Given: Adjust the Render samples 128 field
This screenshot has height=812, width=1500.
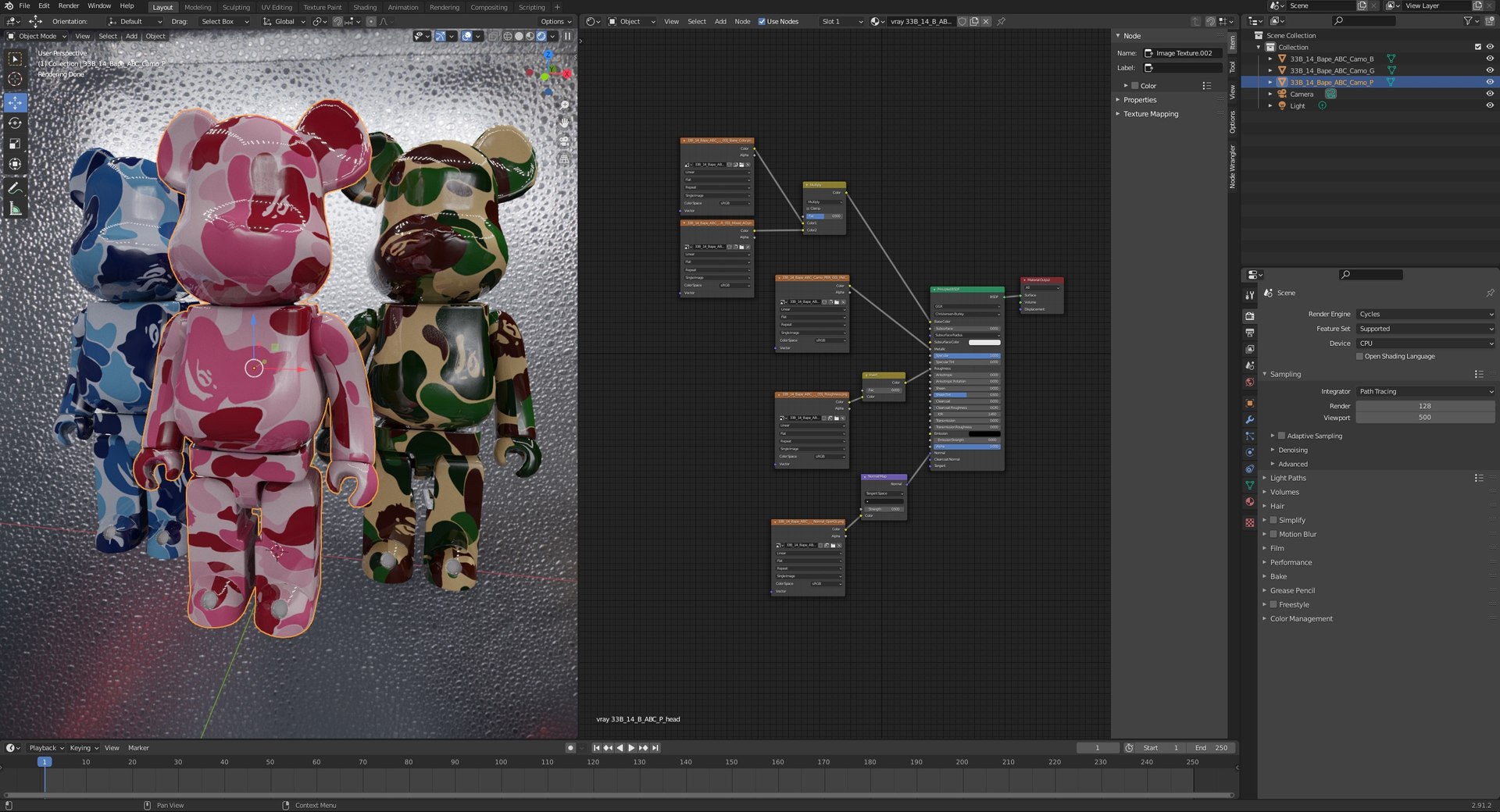Looking at the screenshot, I should point(1425,406).
